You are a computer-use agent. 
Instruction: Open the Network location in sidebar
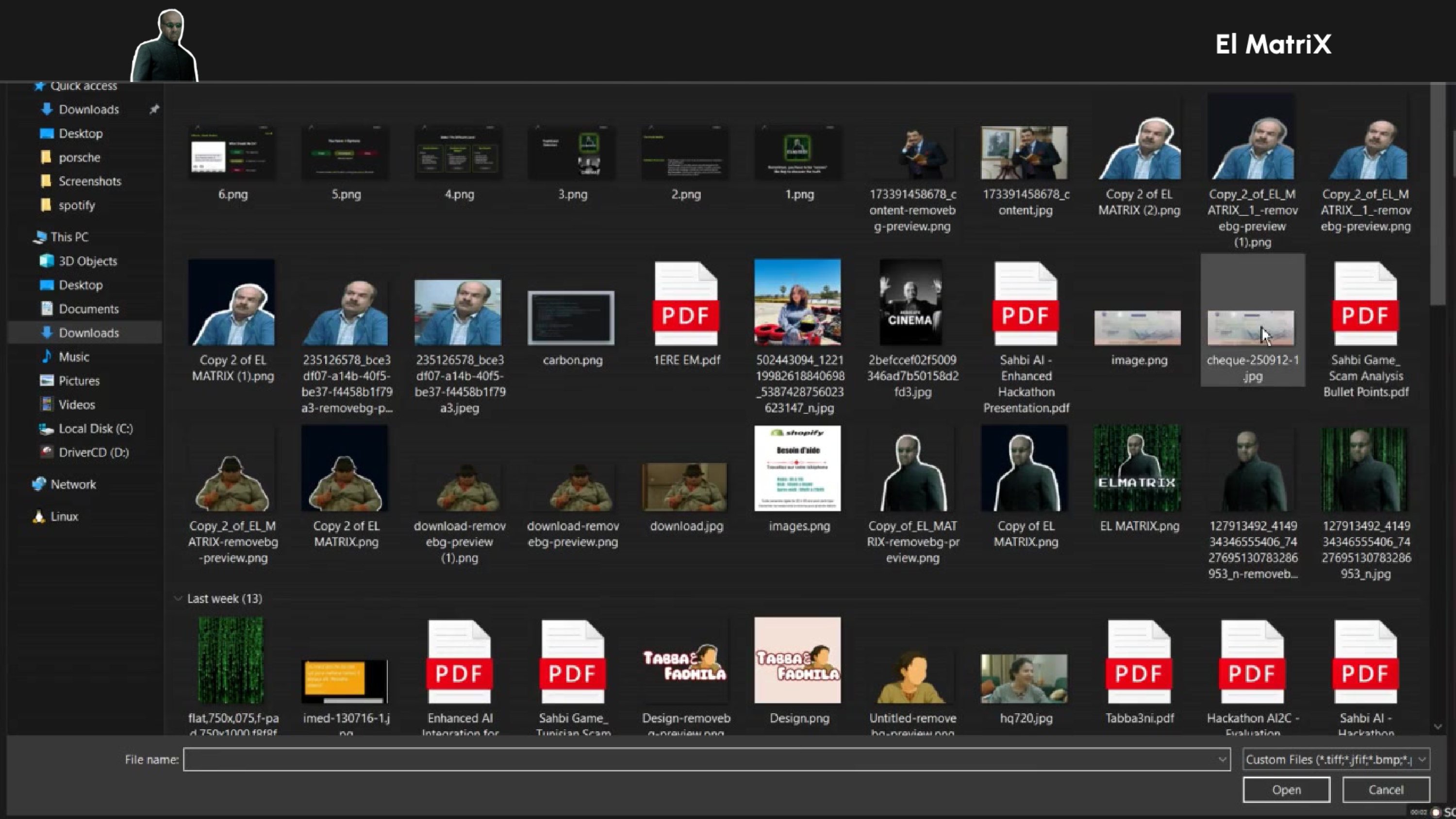(x=72, y=484)
